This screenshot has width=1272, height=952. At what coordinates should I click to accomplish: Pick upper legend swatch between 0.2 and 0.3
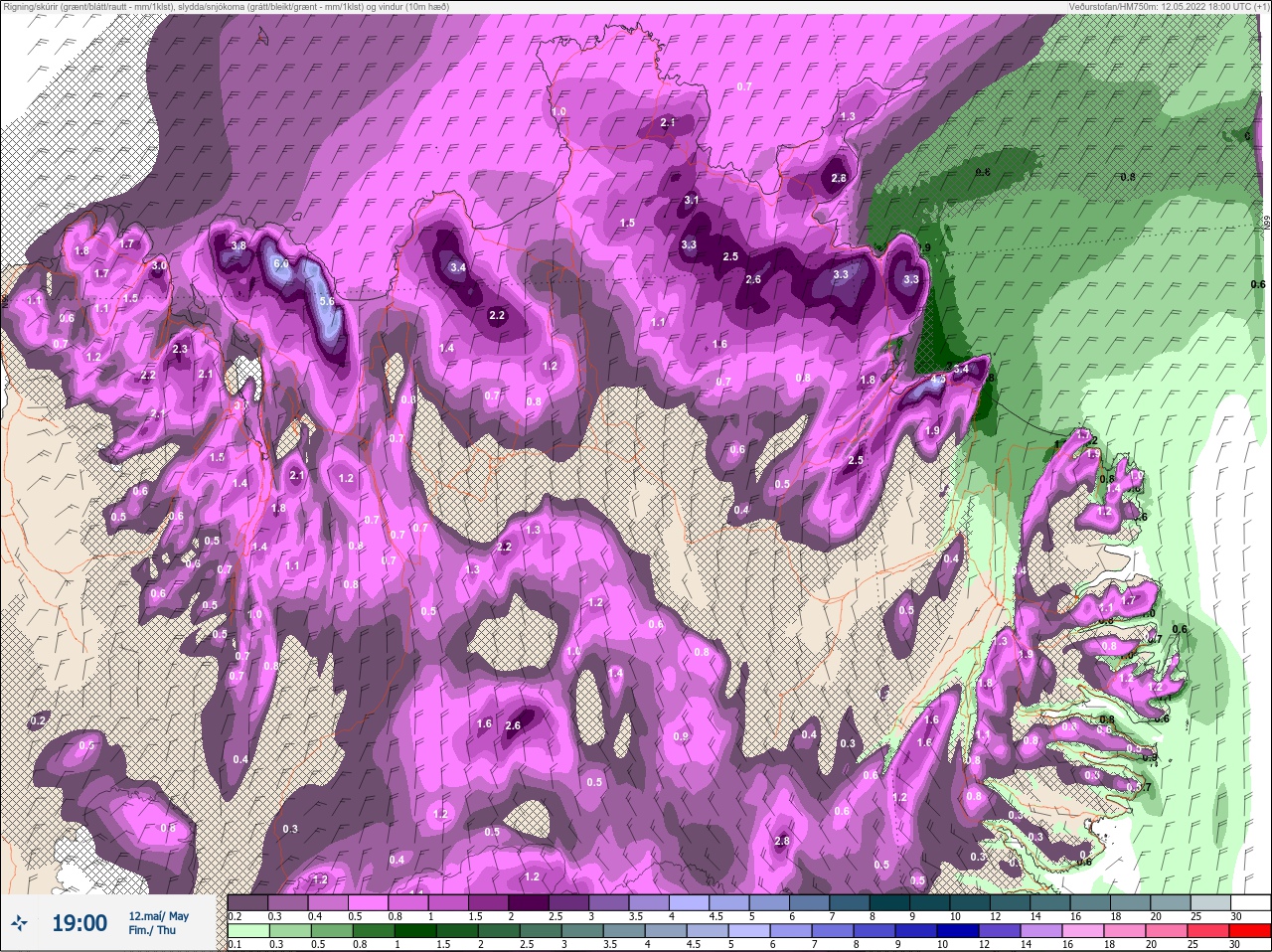pyautogui.click(x=248, y=902)
